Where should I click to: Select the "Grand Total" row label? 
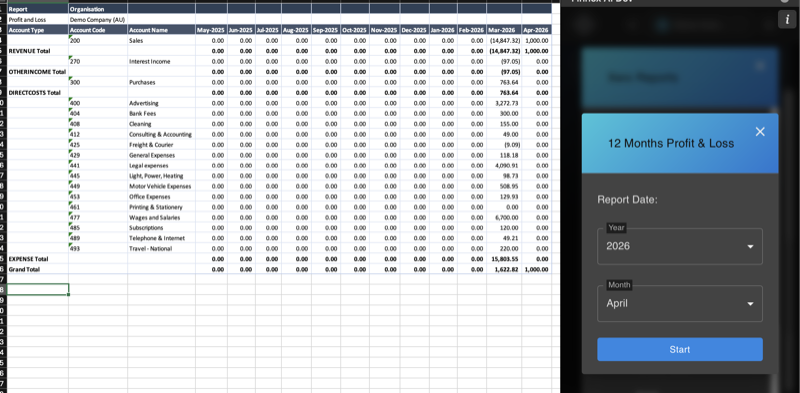click(38, 269)
